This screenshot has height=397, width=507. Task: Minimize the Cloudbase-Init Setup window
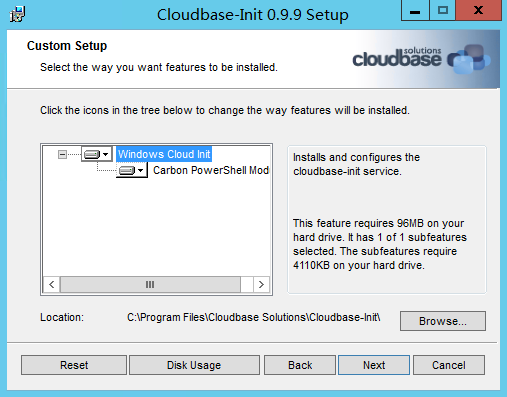coord(415,11)
